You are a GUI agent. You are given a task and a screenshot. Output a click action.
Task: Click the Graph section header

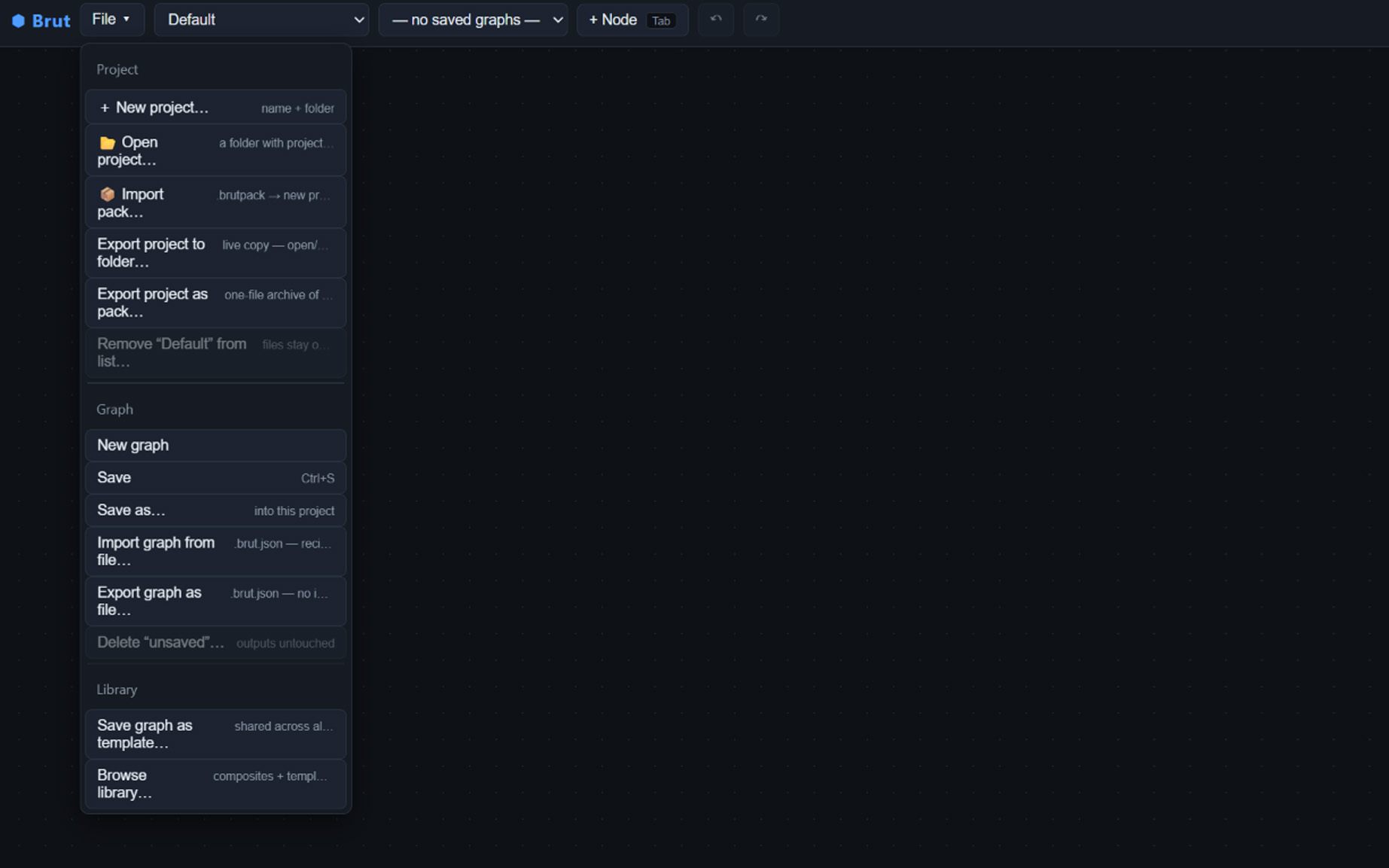coord(114,410)
